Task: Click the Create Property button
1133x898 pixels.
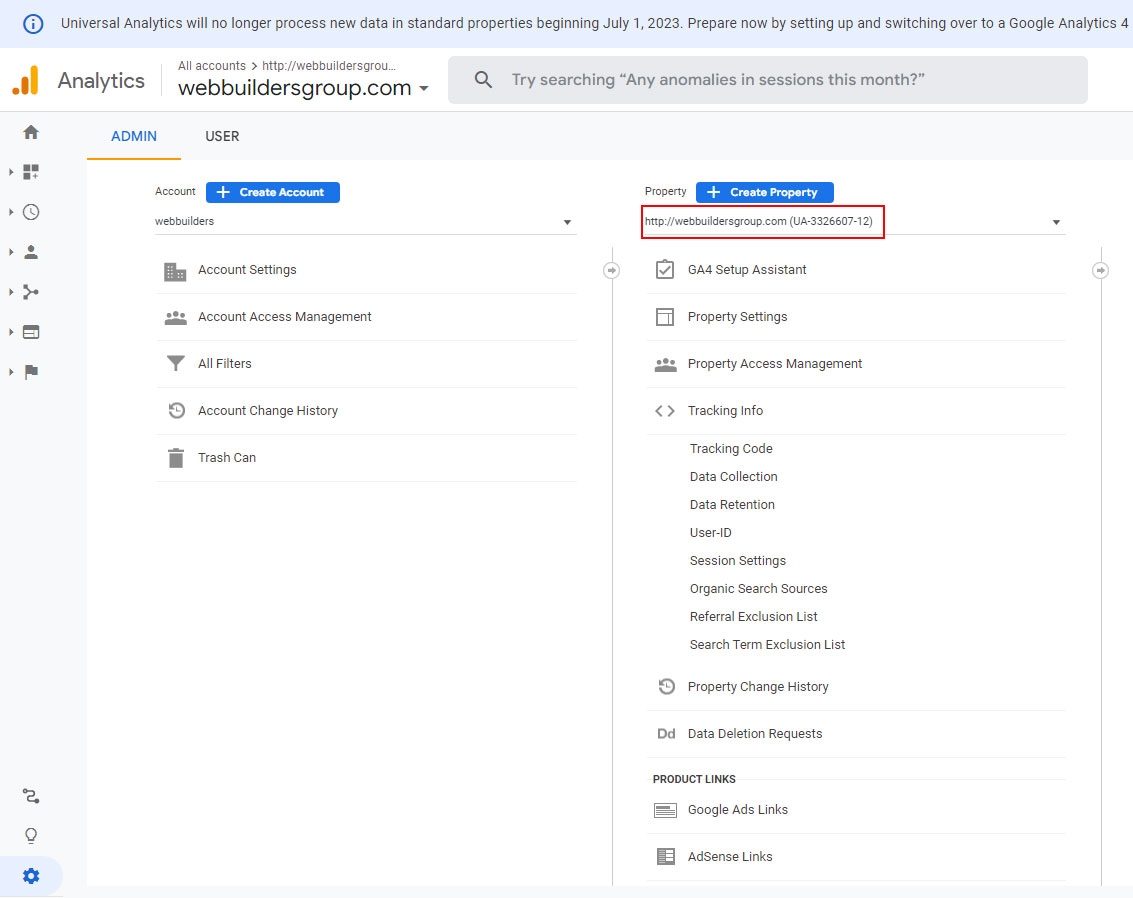Action: (x=764, y=192)
